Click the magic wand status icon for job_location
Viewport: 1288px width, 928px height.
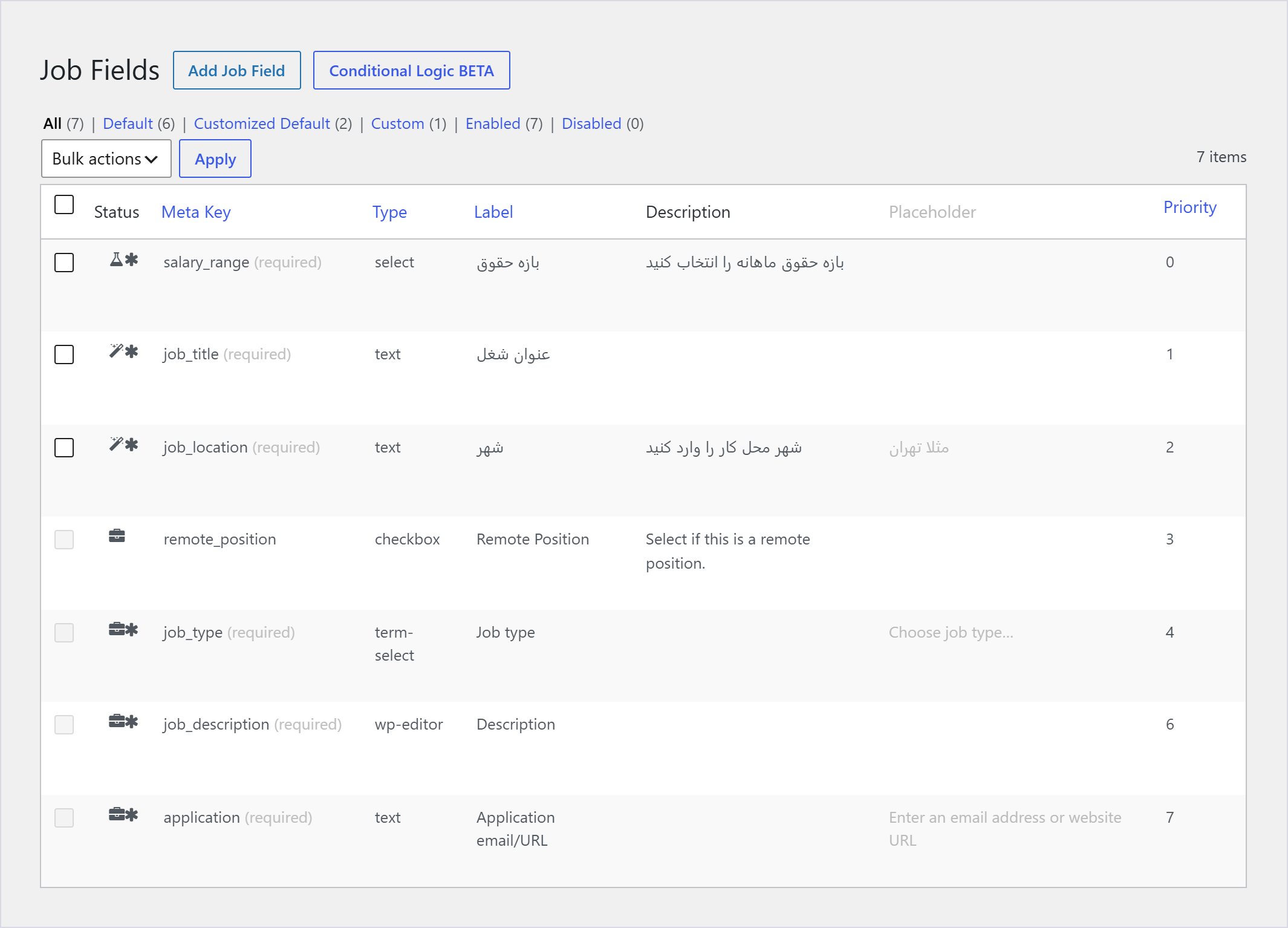tap(116, 444)
